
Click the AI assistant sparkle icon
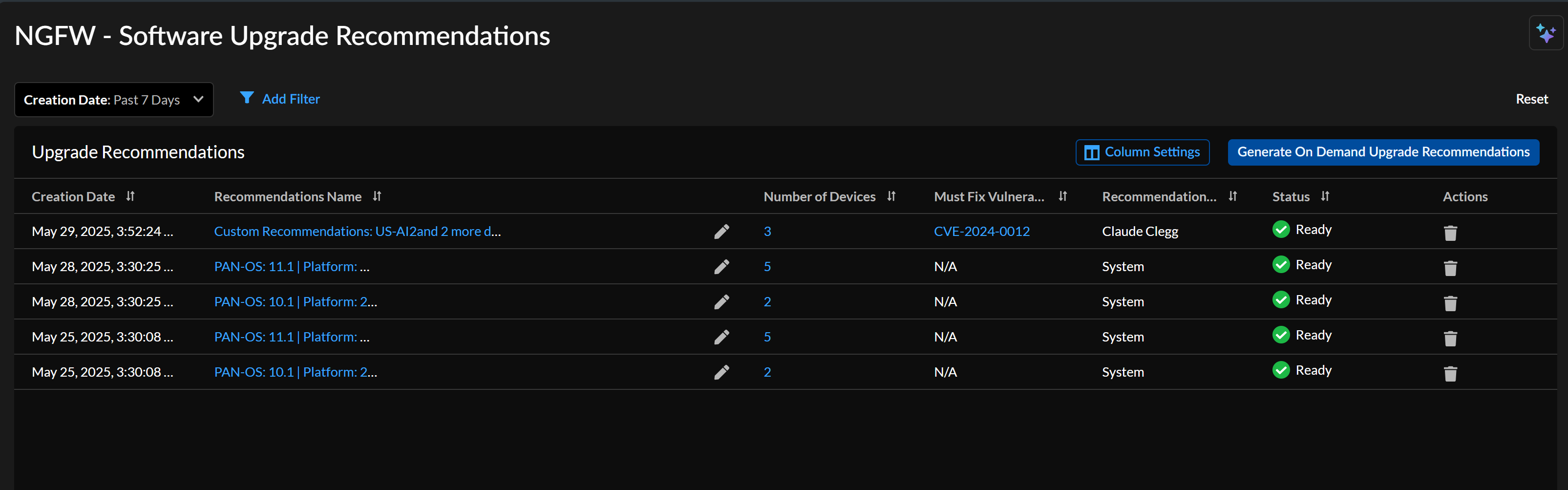[x=1545, y=34]
